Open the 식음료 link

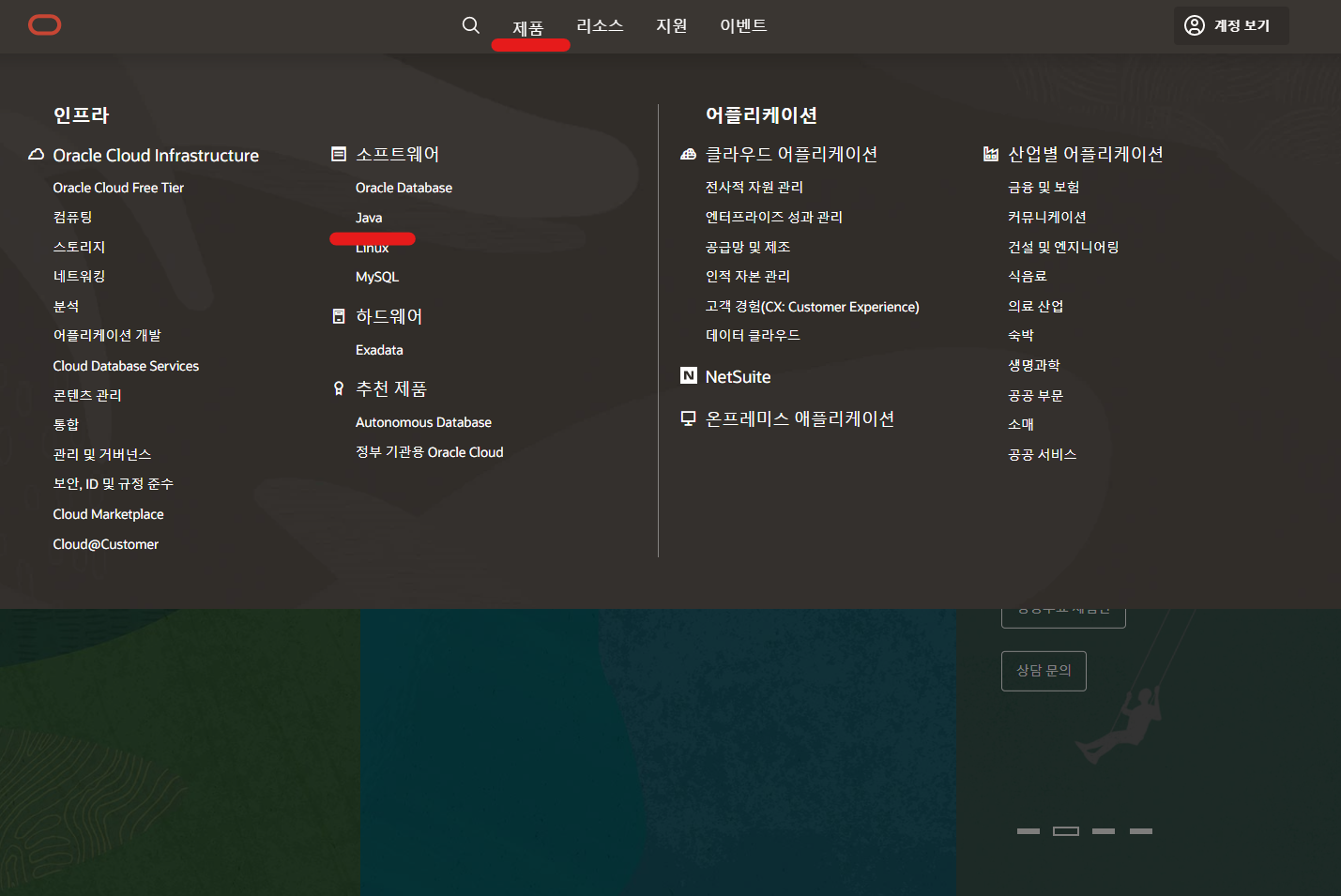click(1028, 277)
